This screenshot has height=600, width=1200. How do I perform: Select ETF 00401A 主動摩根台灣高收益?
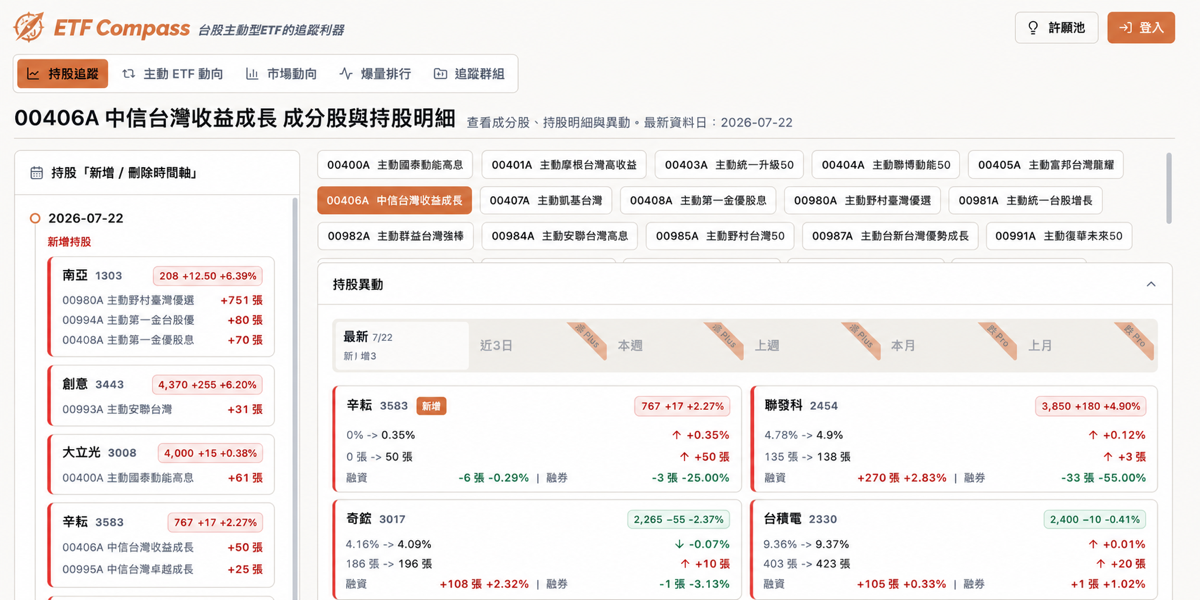click(564, 165)
